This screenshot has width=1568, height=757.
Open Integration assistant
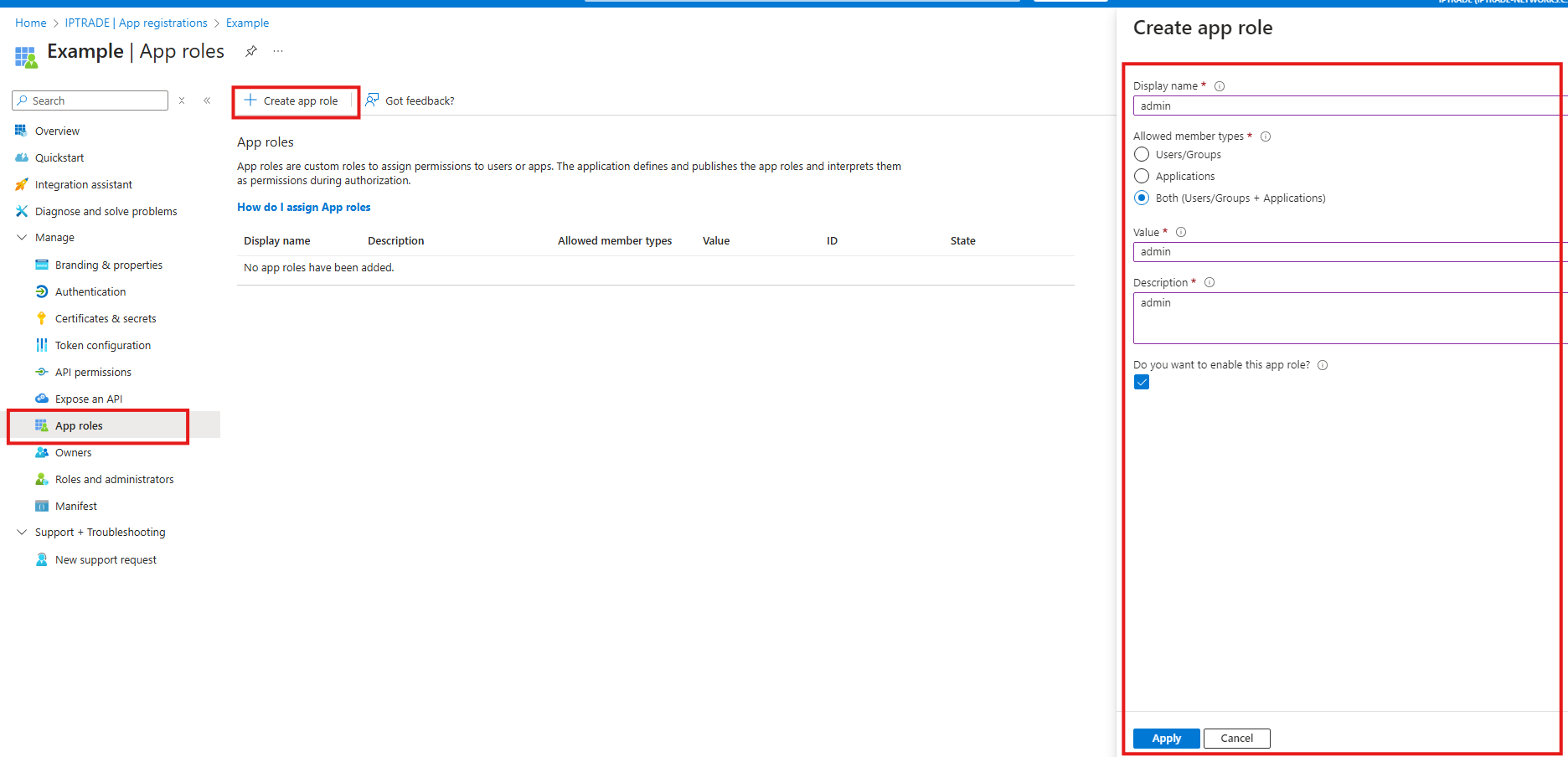click(x=84, y=184)
